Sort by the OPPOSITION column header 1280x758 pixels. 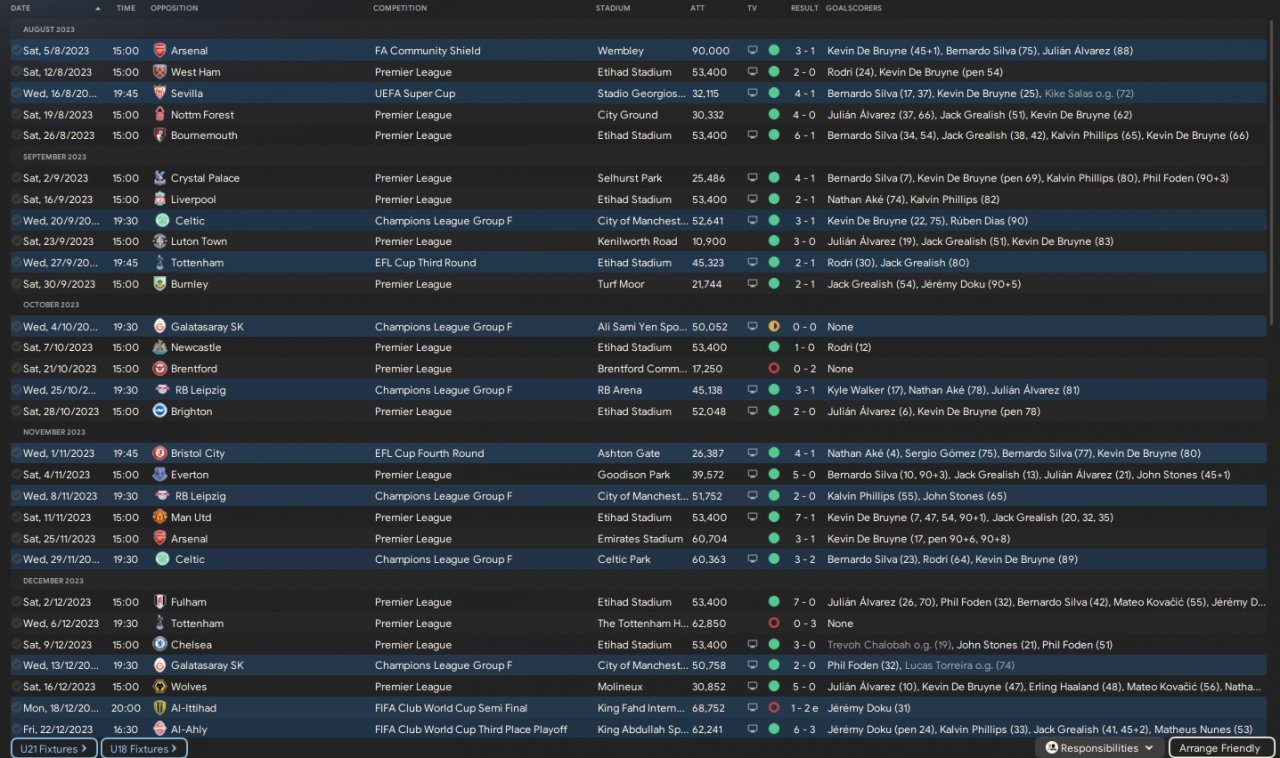(174, 8)
